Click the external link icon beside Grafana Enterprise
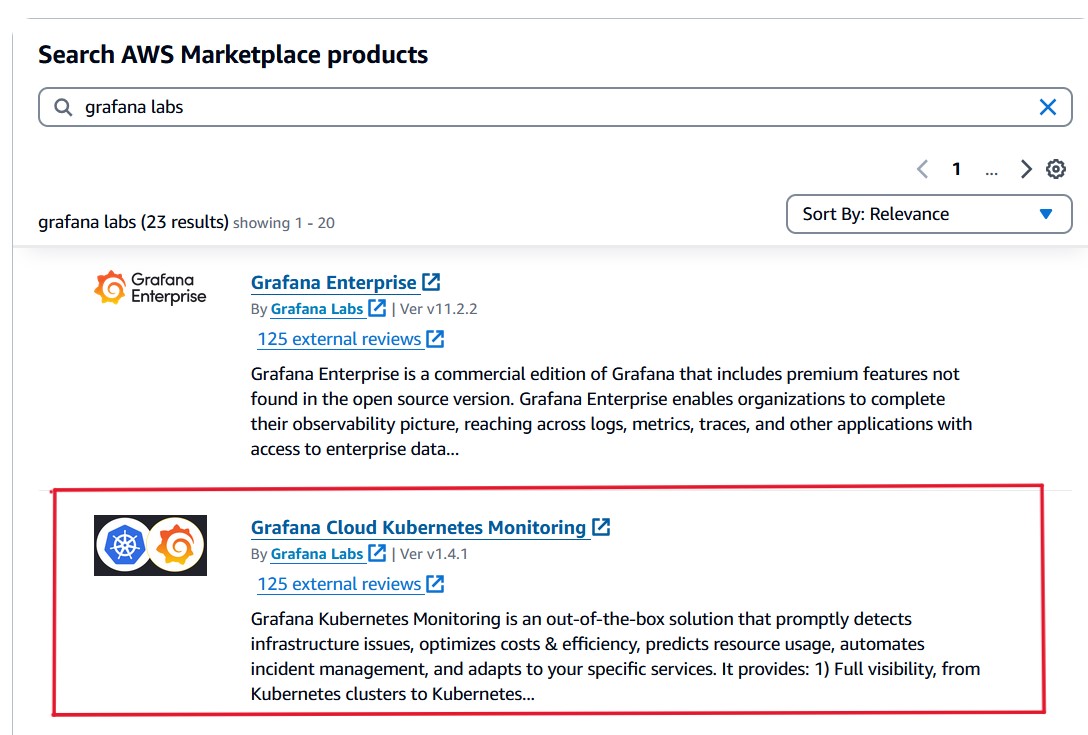The image size is (1088, 735). pos(430,281)
